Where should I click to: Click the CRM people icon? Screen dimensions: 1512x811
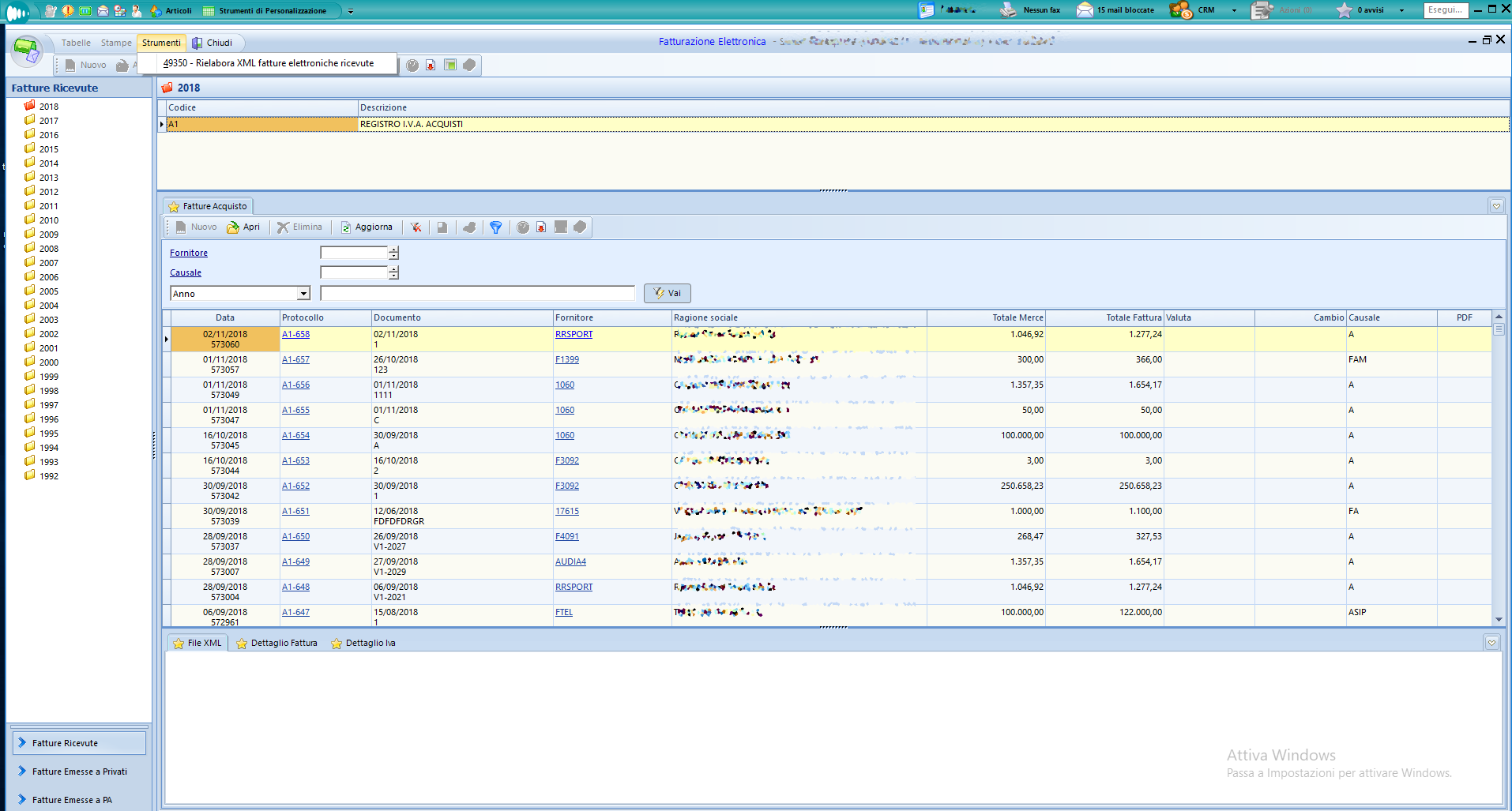click(1180, 10)
